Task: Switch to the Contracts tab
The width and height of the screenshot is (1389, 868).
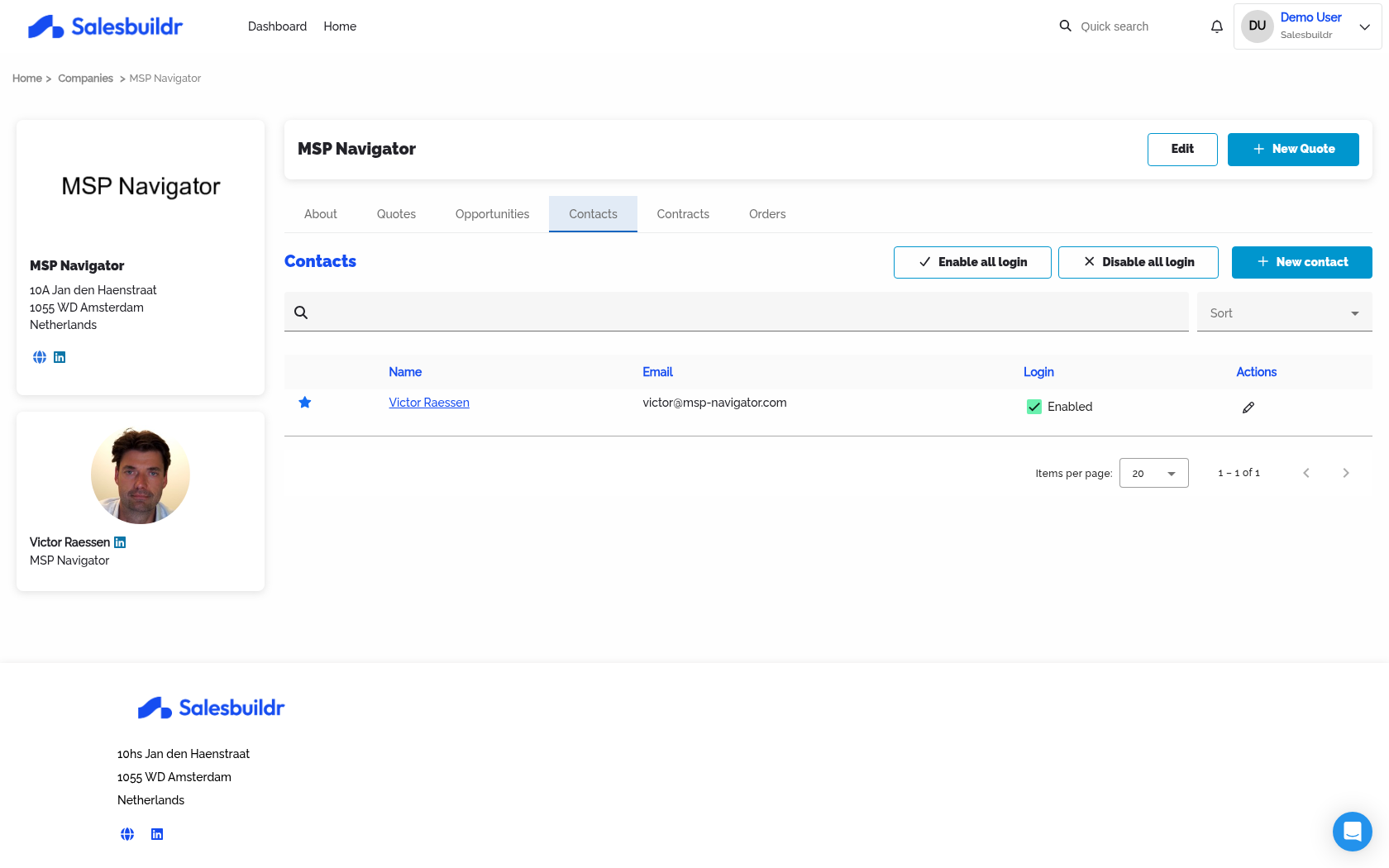Action: [x=683, y=214]
